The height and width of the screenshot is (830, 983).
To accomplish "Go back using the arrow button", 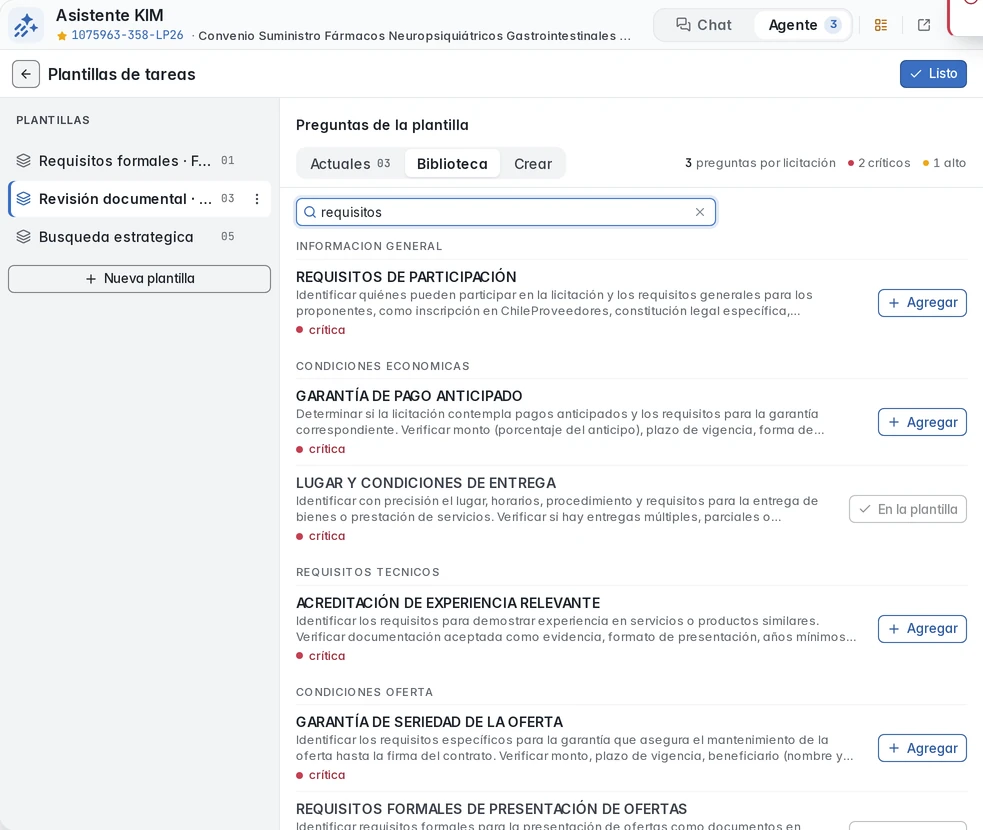I will click(26, 74).
